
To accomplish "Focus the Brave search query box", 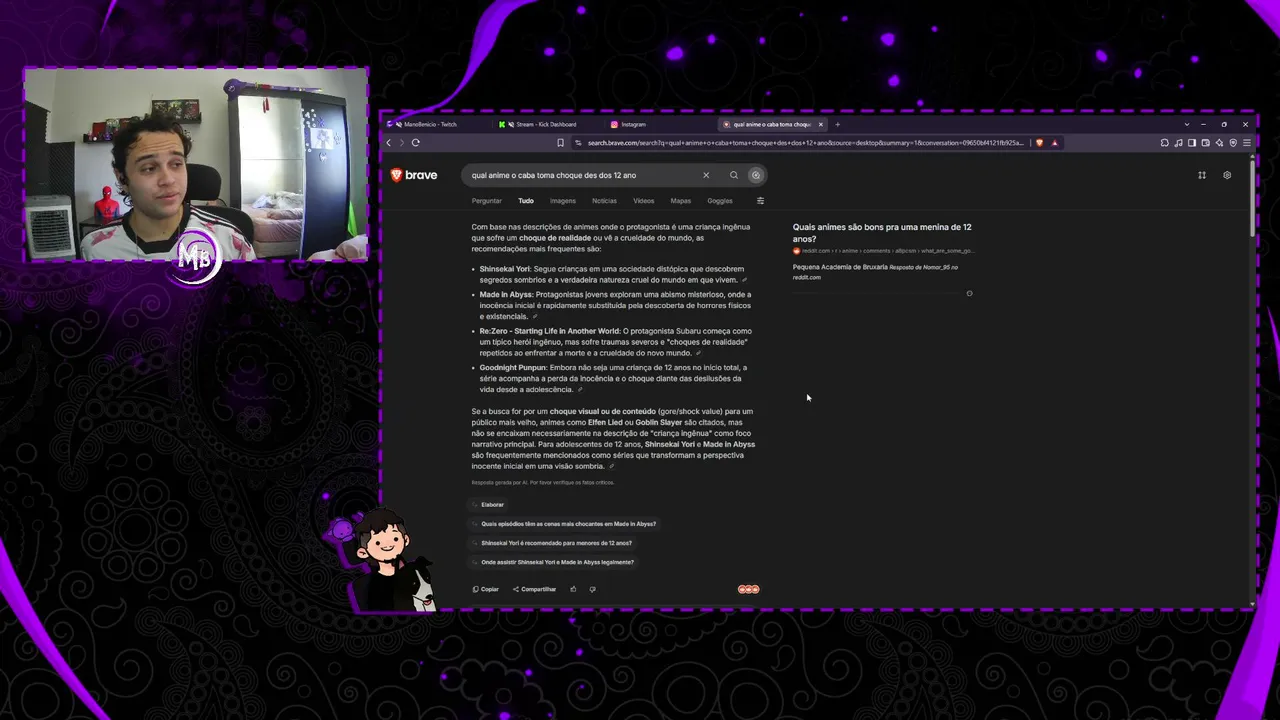I will point(584,175).
